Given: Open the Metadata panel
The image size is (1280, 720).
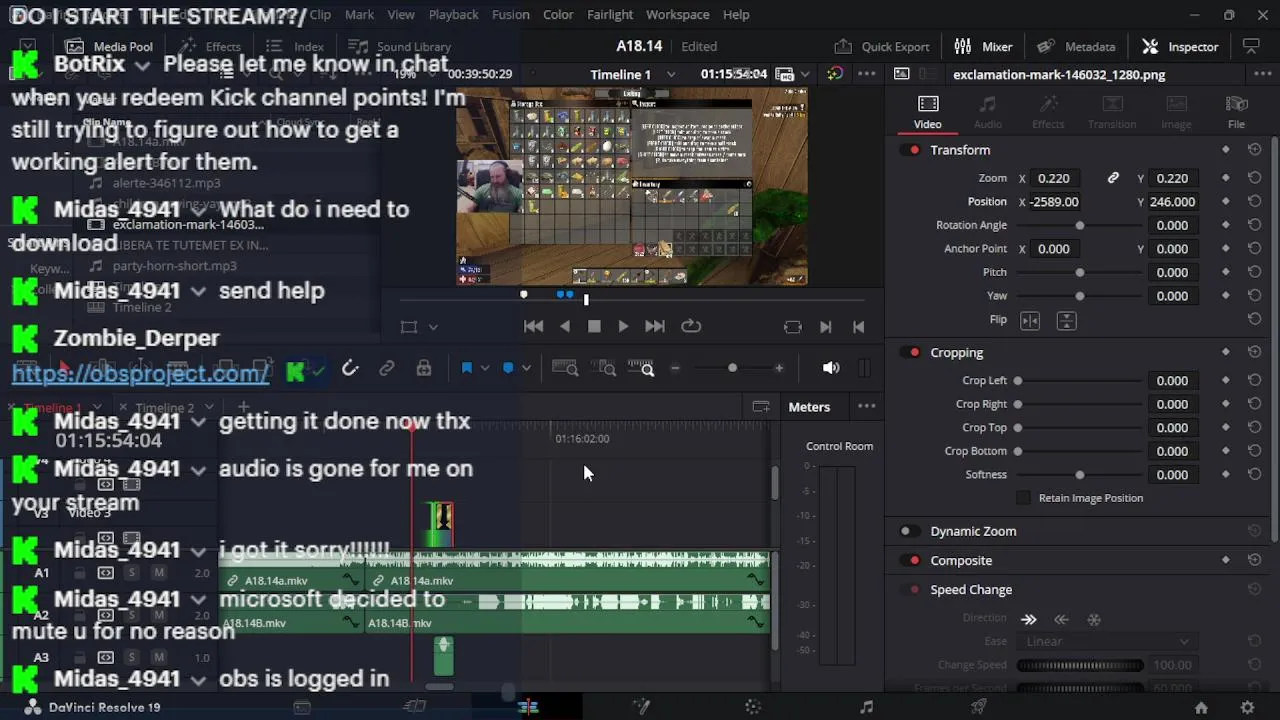Looking at the screenshot, I should pyautogui.click(x=1076, y=47).
